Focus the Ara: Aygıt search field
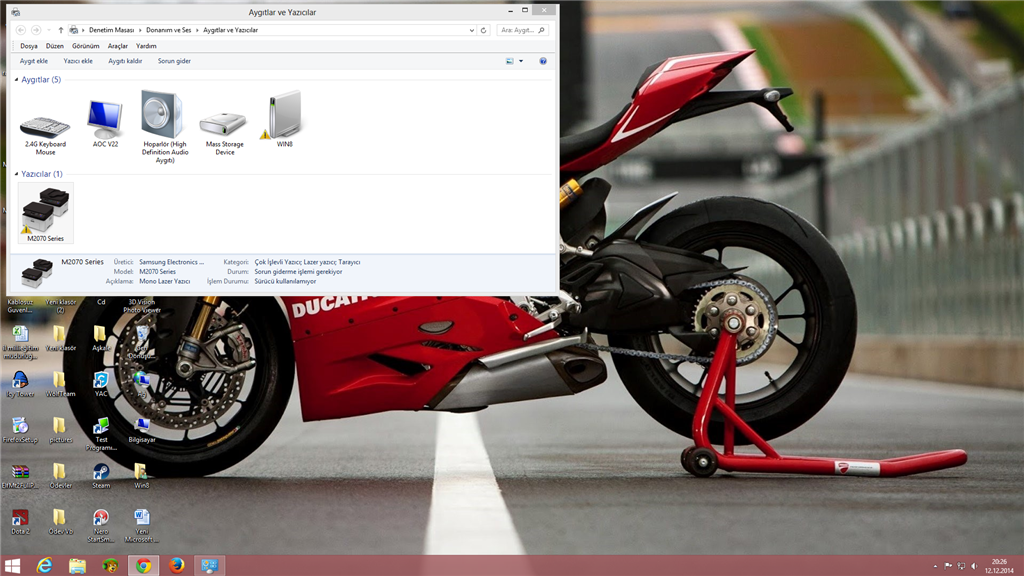This screenshot has width=1024, height=576. point(522,30)
